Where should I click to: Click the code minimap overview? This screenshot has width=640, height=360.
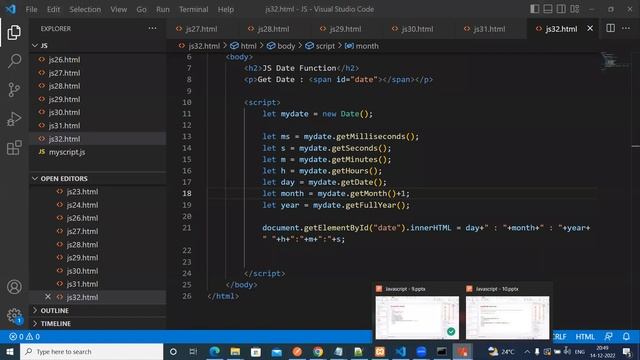614,61
